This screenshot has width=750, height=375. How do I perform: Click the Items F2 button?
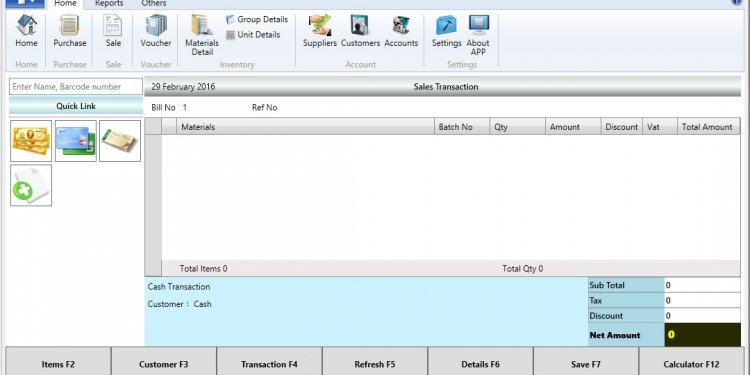pos(58,362)
